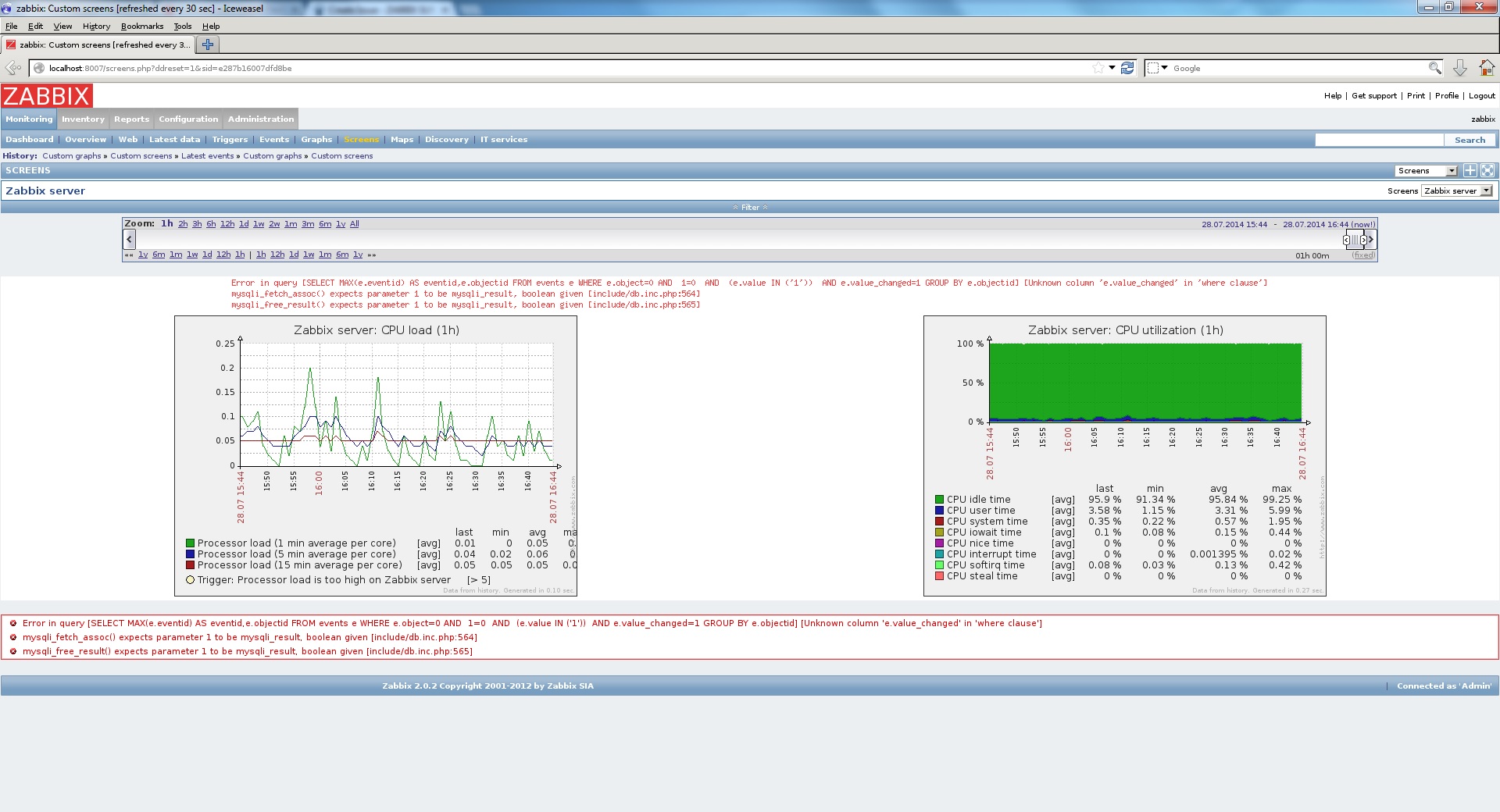The width and height of the screenshot is (1500, 812).
Task: Click the slider start date 28.07.2014 15:44
Action: point(1234,224)
